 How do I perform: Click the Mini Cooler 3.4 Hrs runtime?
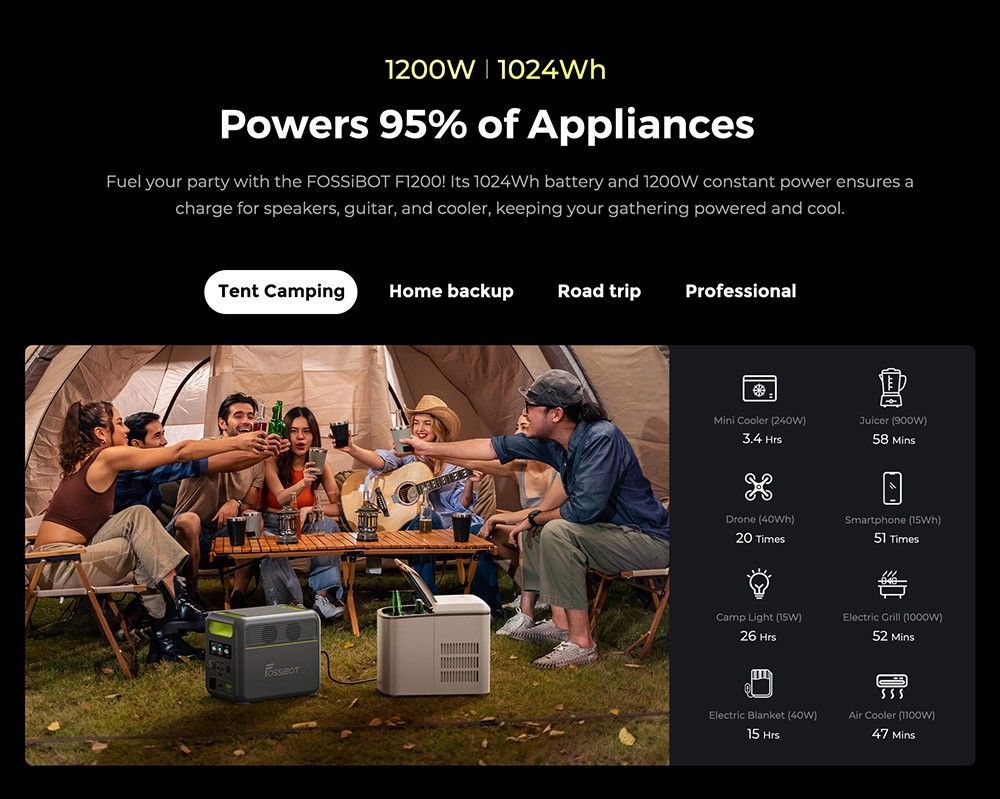pyautogui.click(x=761, y=439)
